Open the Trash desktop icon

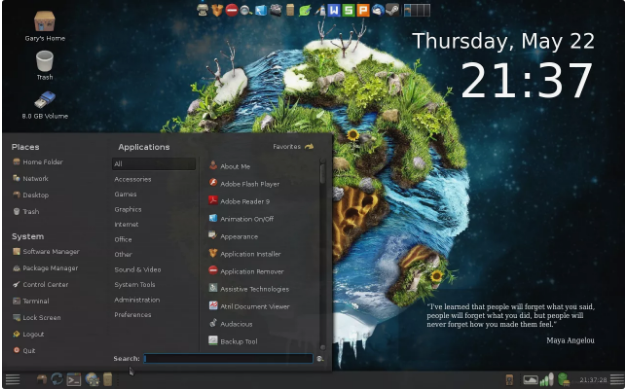click(44, 66)
